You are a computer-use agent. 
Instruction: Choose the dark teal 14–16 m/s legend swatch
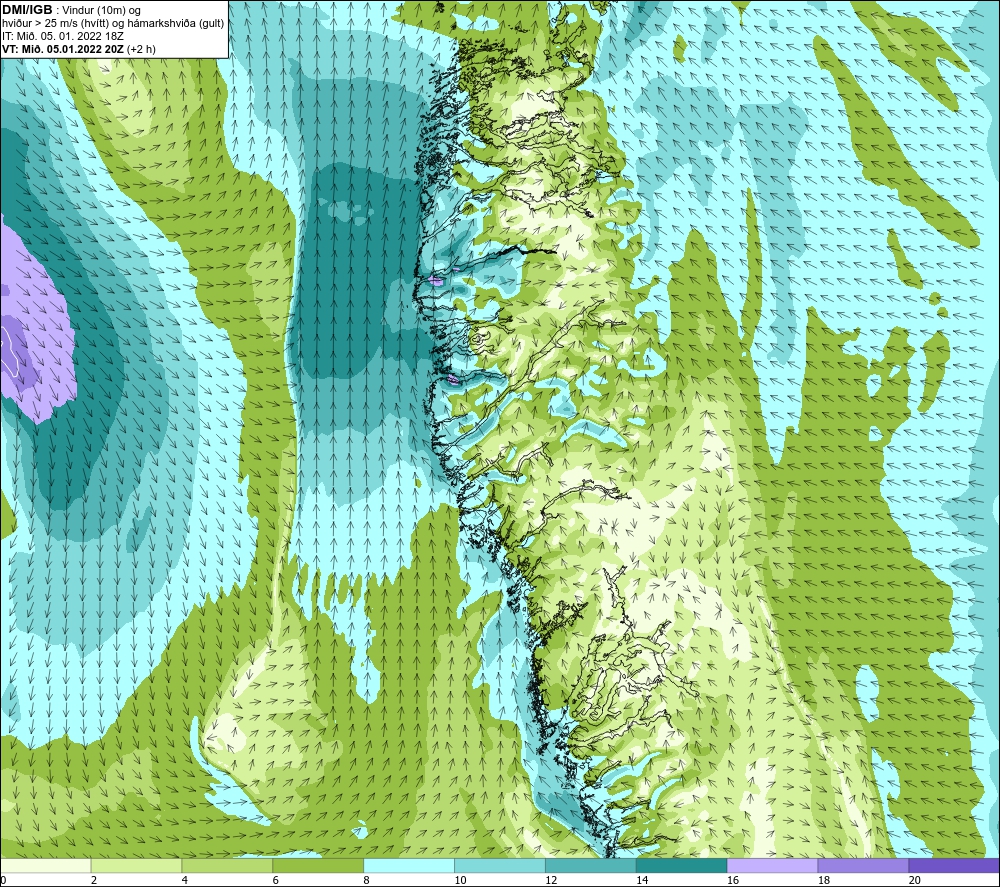[682, 865]
